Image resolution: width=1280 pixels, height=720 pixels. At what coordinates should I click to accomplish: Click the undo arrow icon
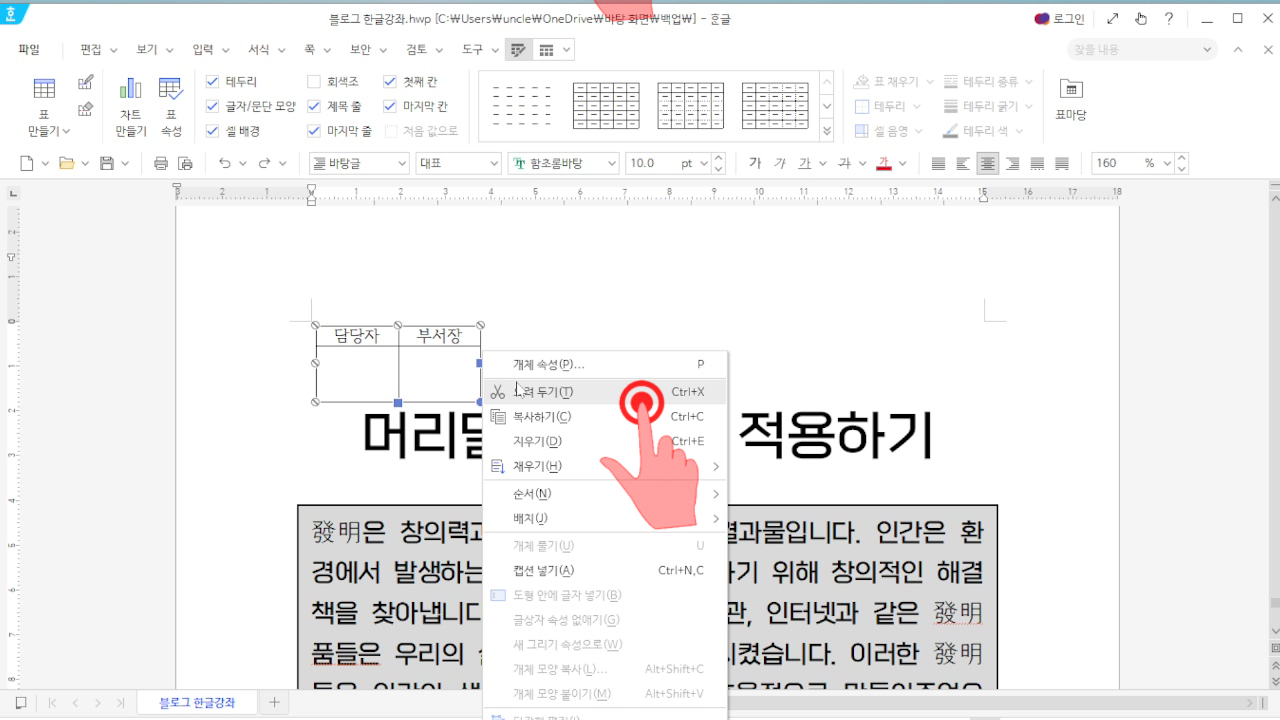coord(225,163)
